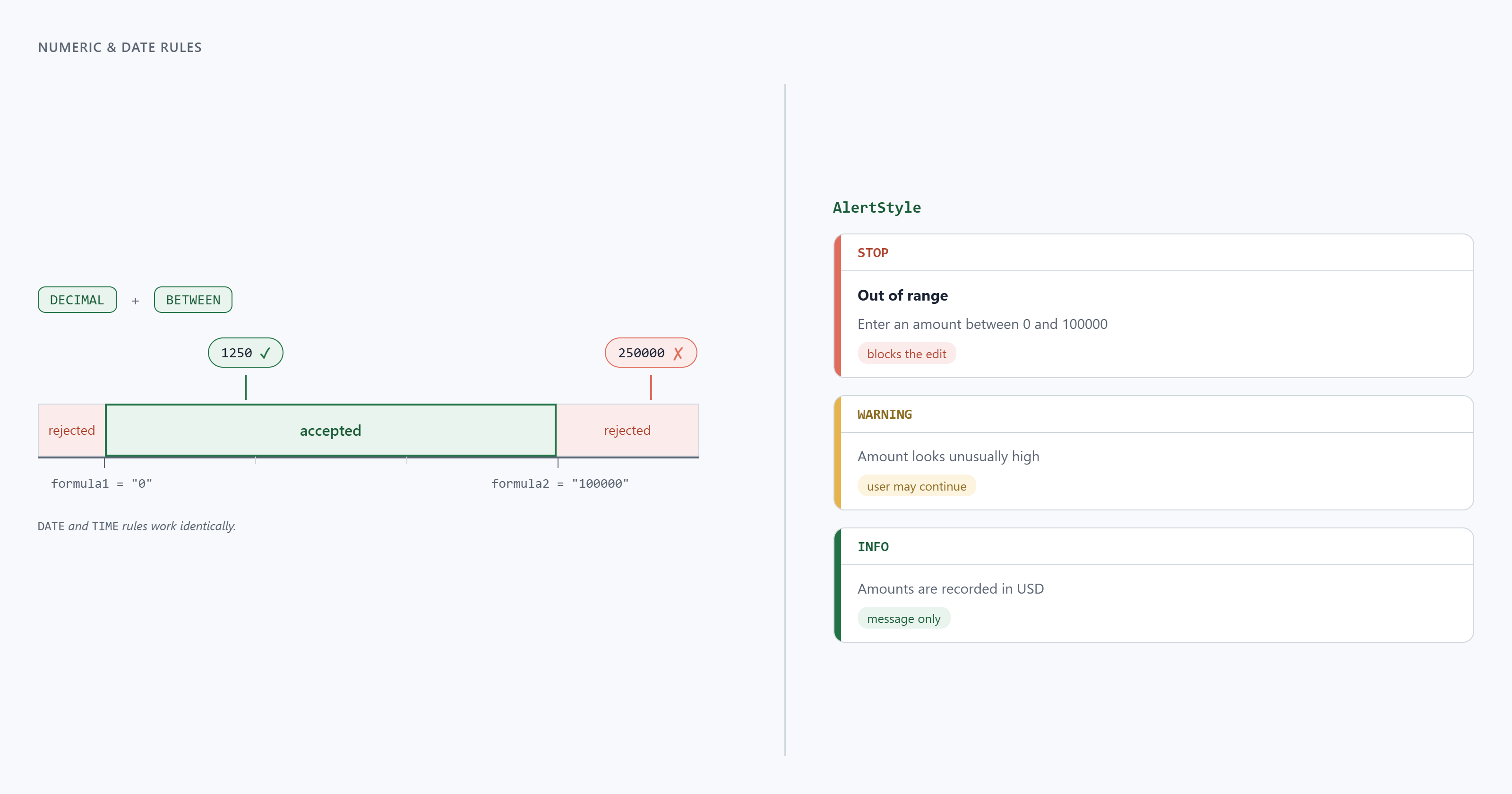This screenshot has width=1512, height=794.
Task: Select the DECIMAL type chip
Action: click(x=77, y=300)
